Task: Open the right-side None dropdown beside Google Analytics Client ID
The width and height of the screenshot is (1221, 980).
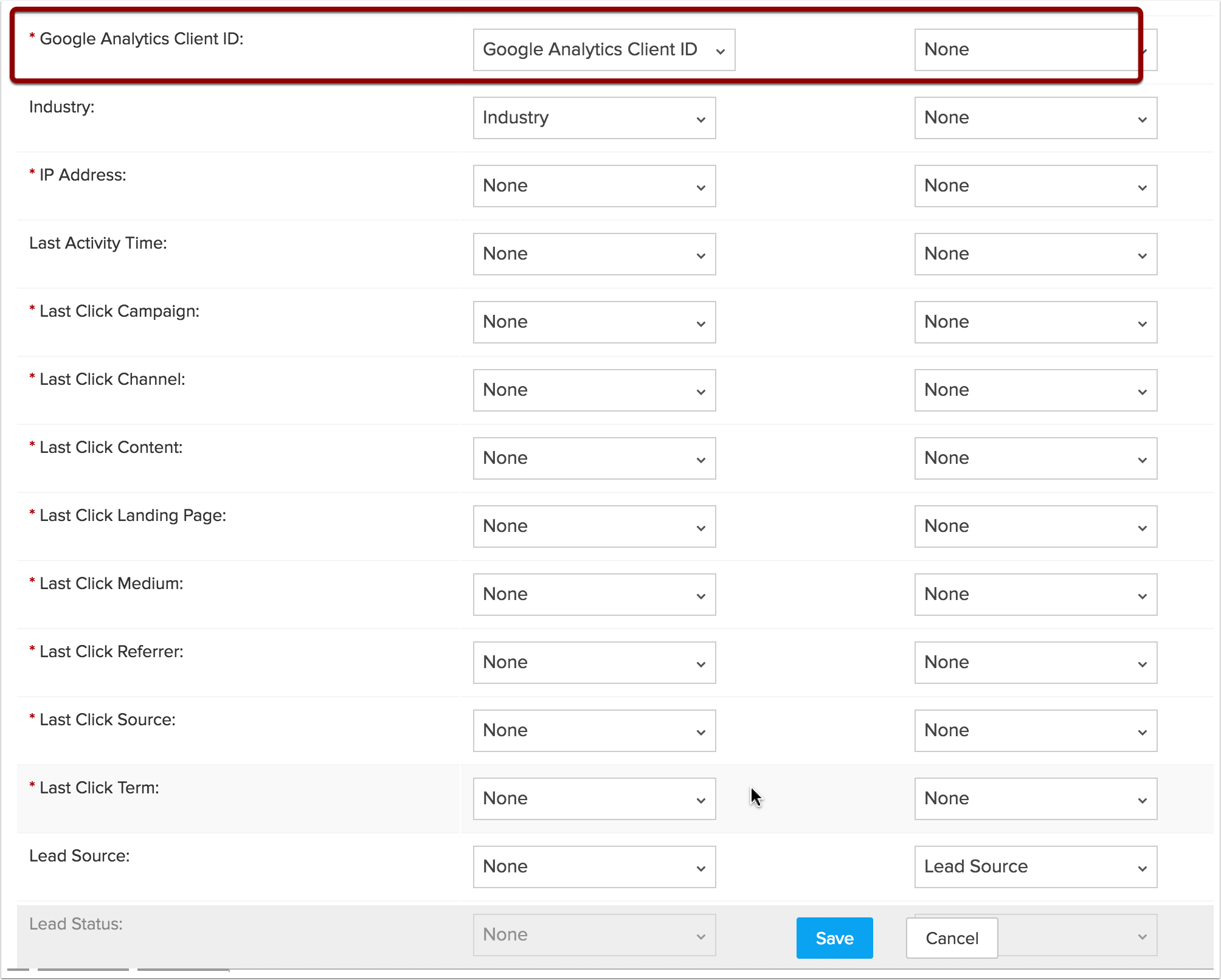Action: point(1031,49)
